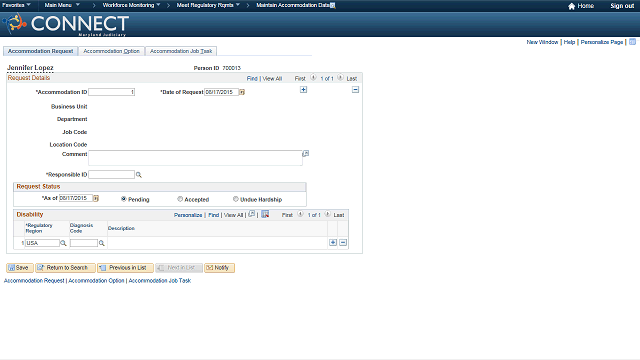Select the Pending status radio
640x360 pixels.
[x=124, y=199]
